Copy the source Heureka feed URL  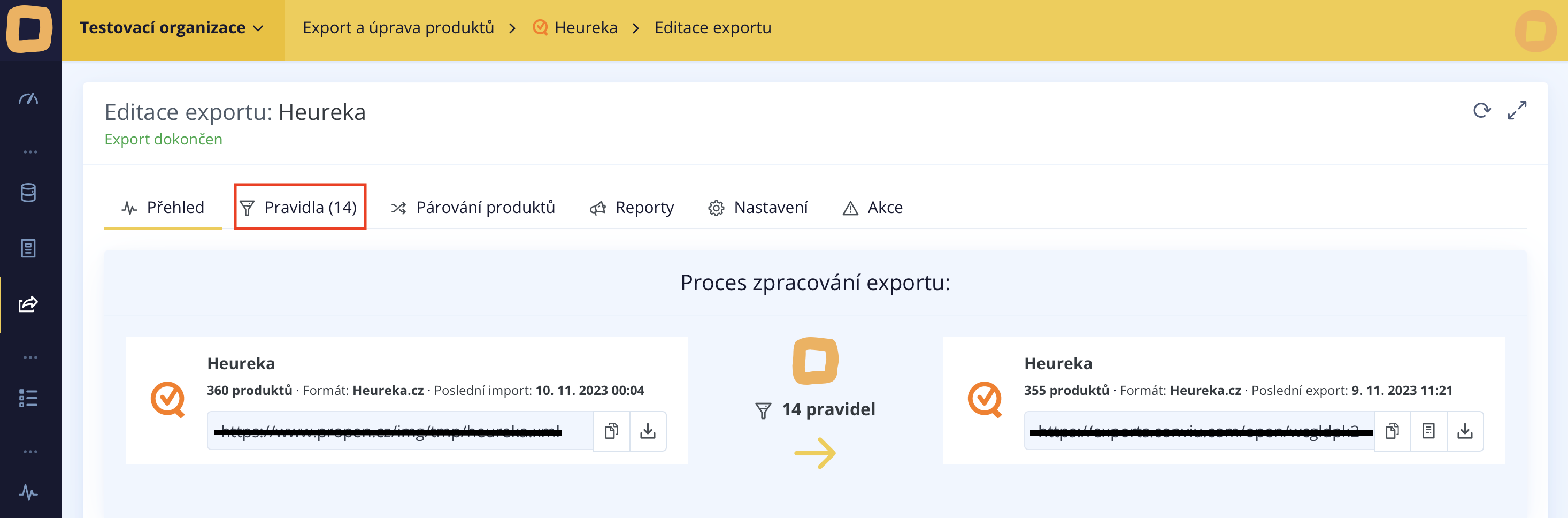(611, 431)
